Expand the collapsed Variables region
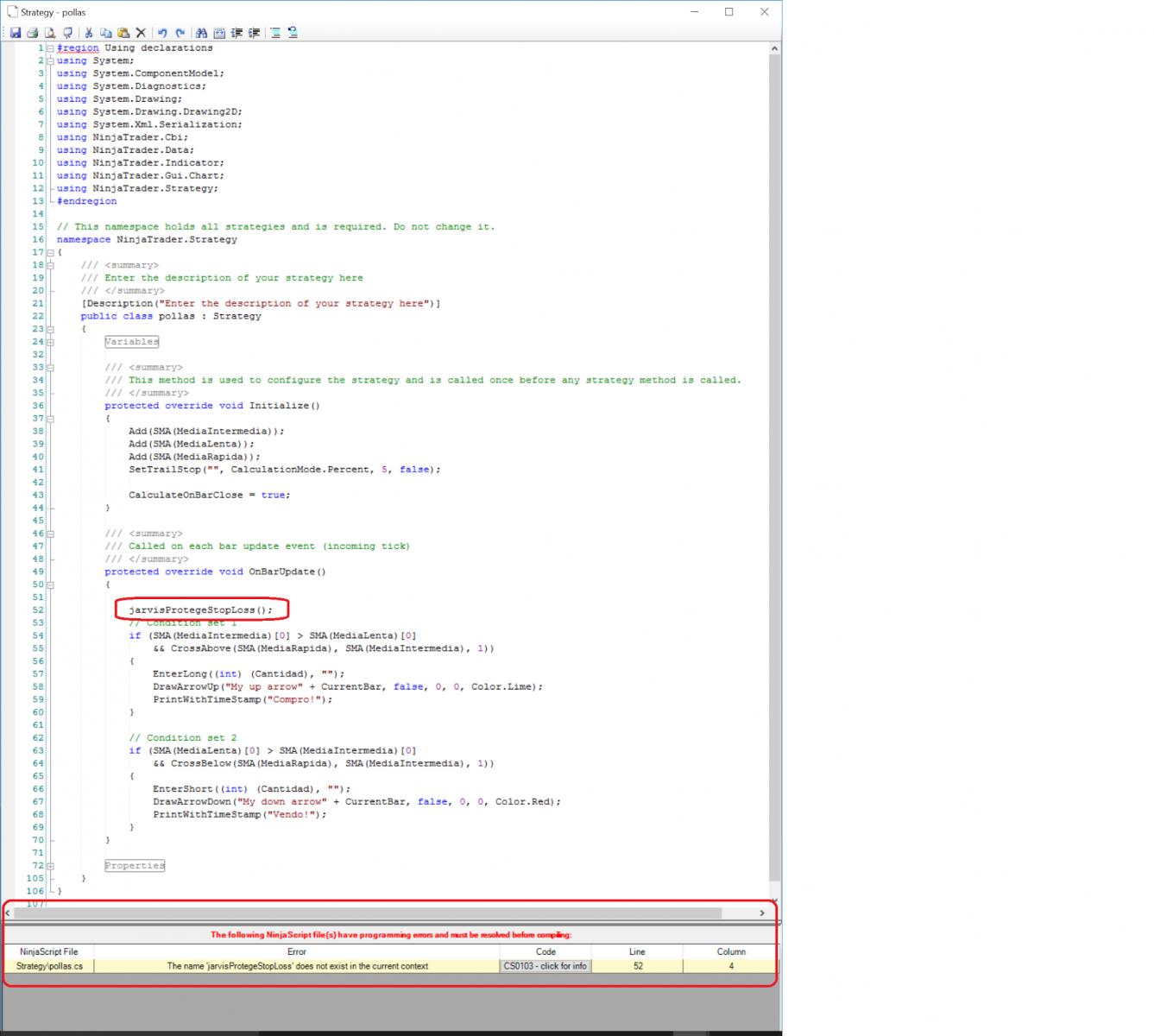 coord(50,342)
